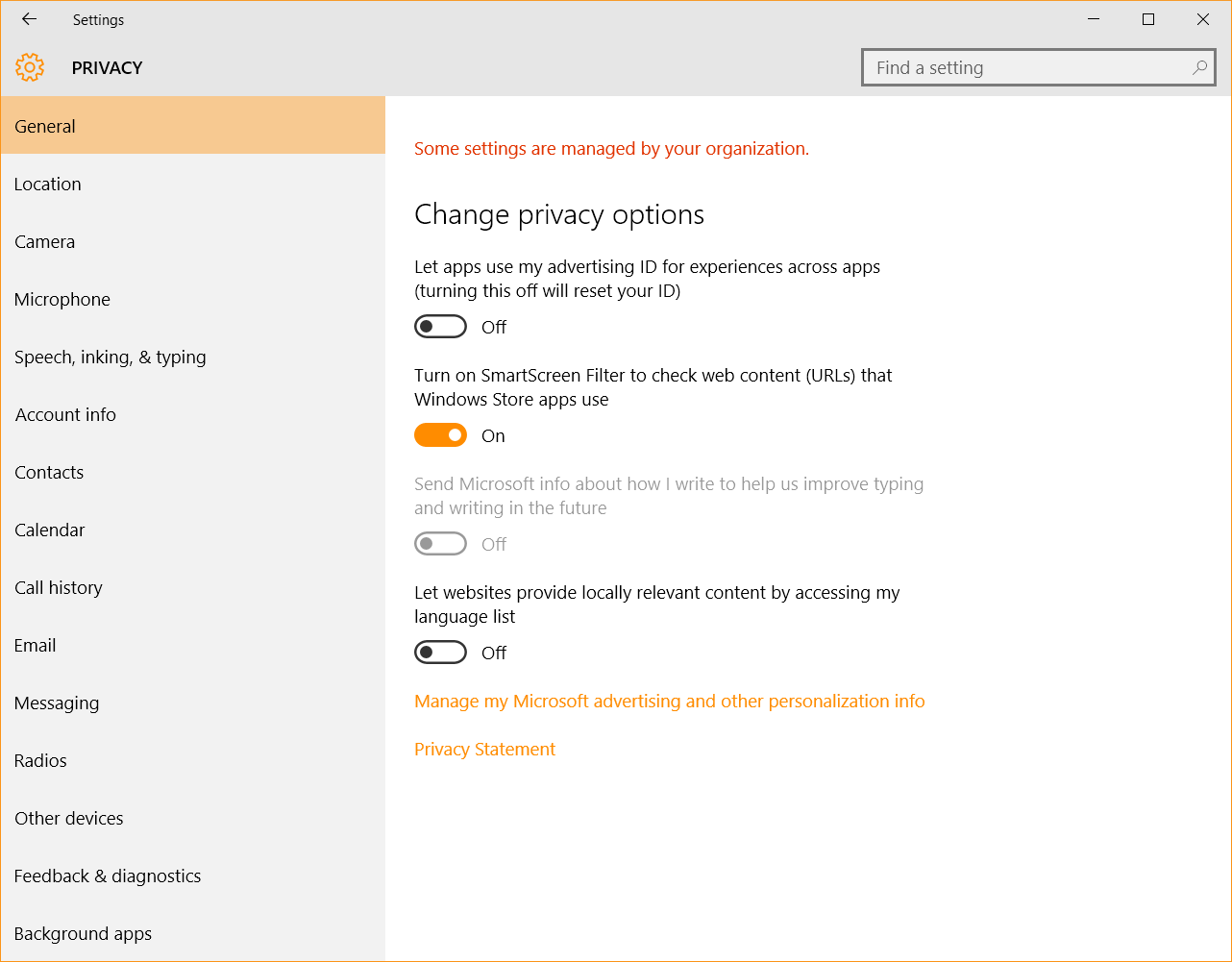
Task: Close the Settings window
Action: coord(1203,19)
